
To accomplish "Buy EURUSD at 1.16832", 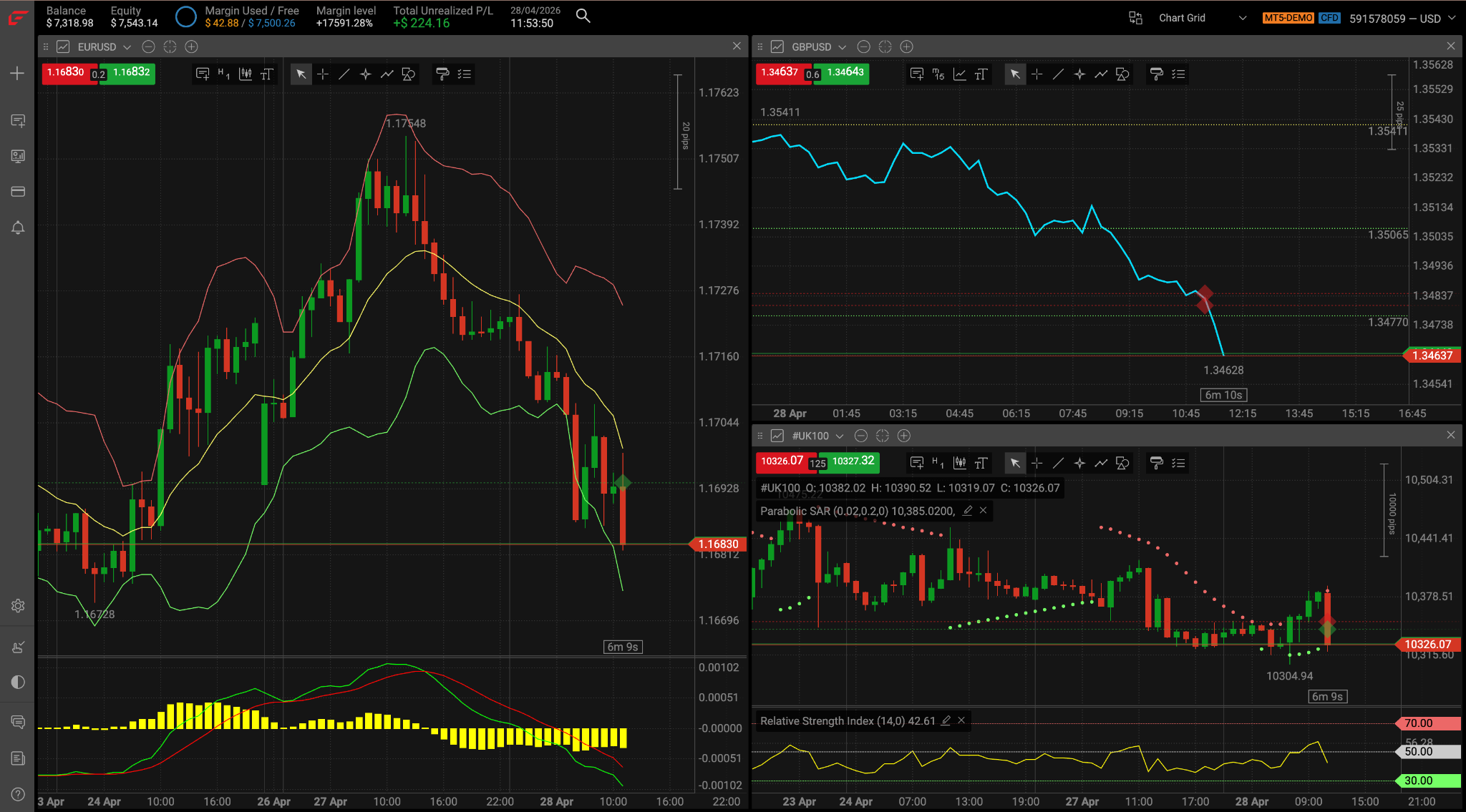I will click(x=131, y=73).
